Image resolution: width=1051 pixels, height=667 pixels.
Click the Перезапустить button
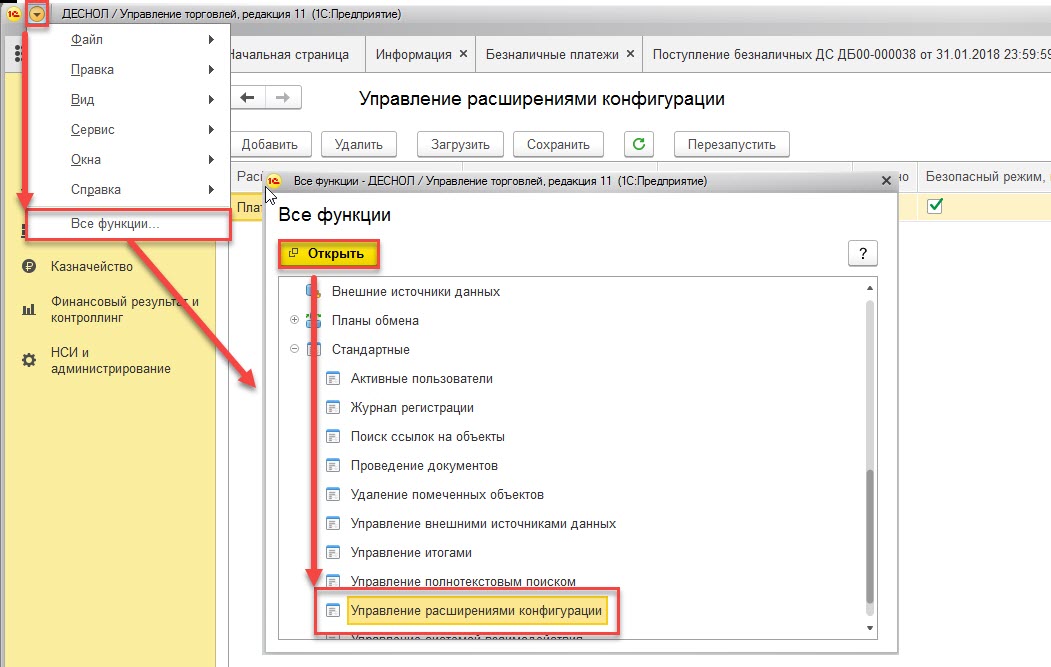tap(731, 144)
